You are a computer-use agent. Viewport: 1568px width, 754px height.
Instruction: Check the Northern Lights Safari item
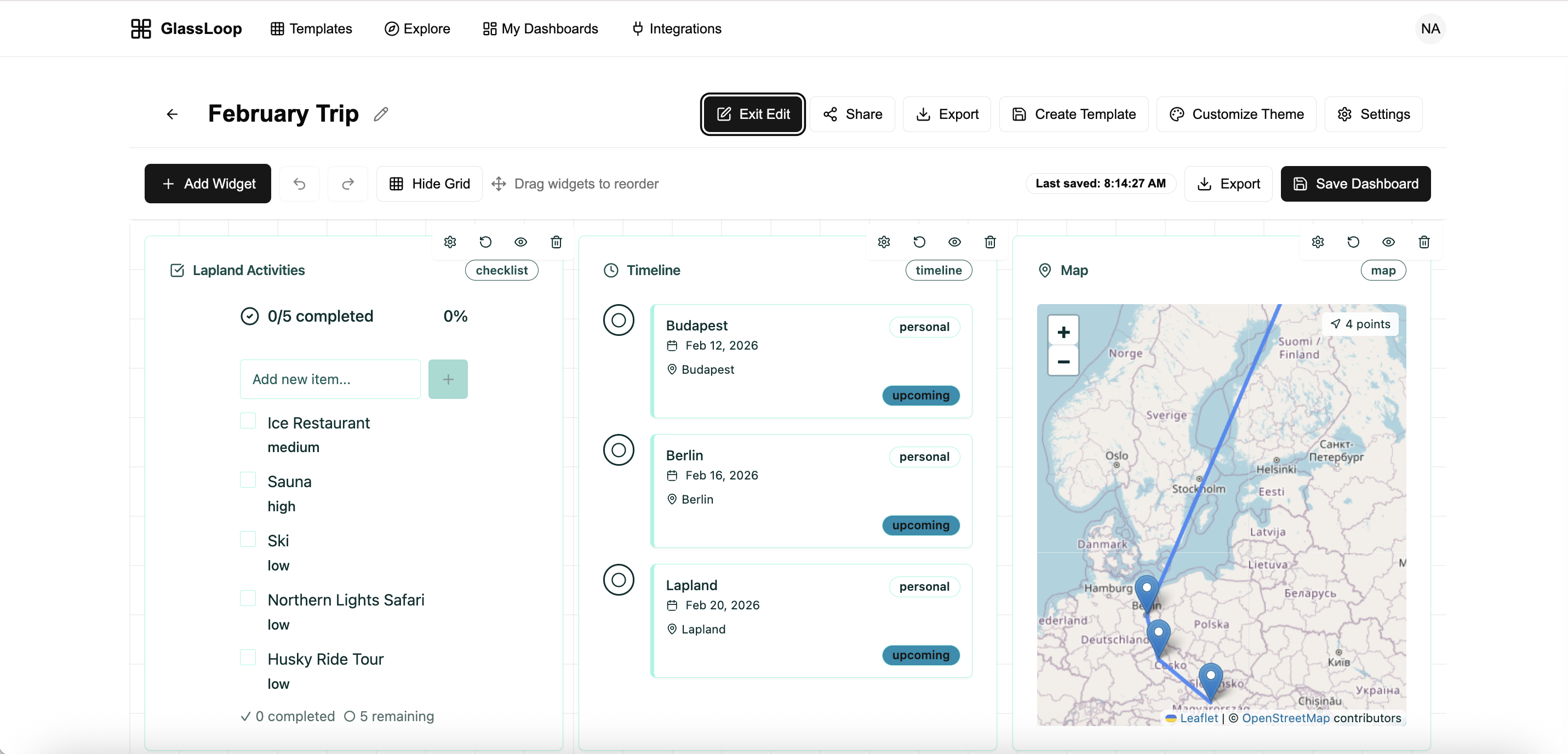click(x=248, y=598)
